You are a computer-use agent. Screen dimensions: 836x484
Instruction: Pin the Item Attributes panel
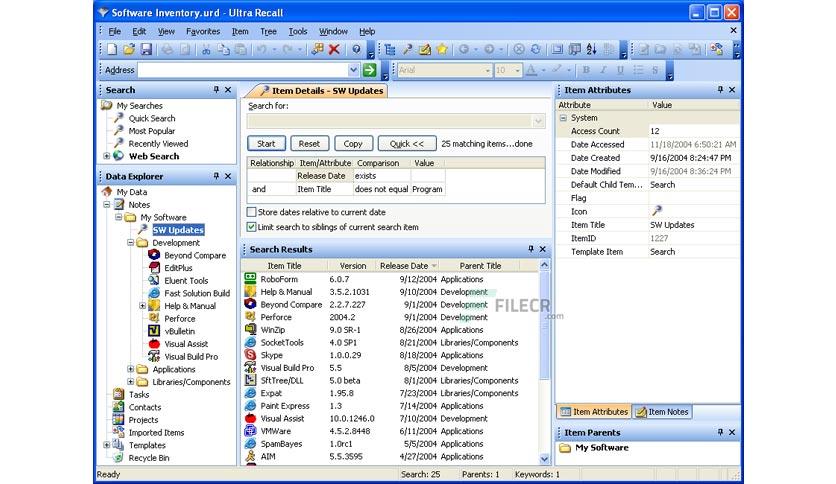[720, 90]
